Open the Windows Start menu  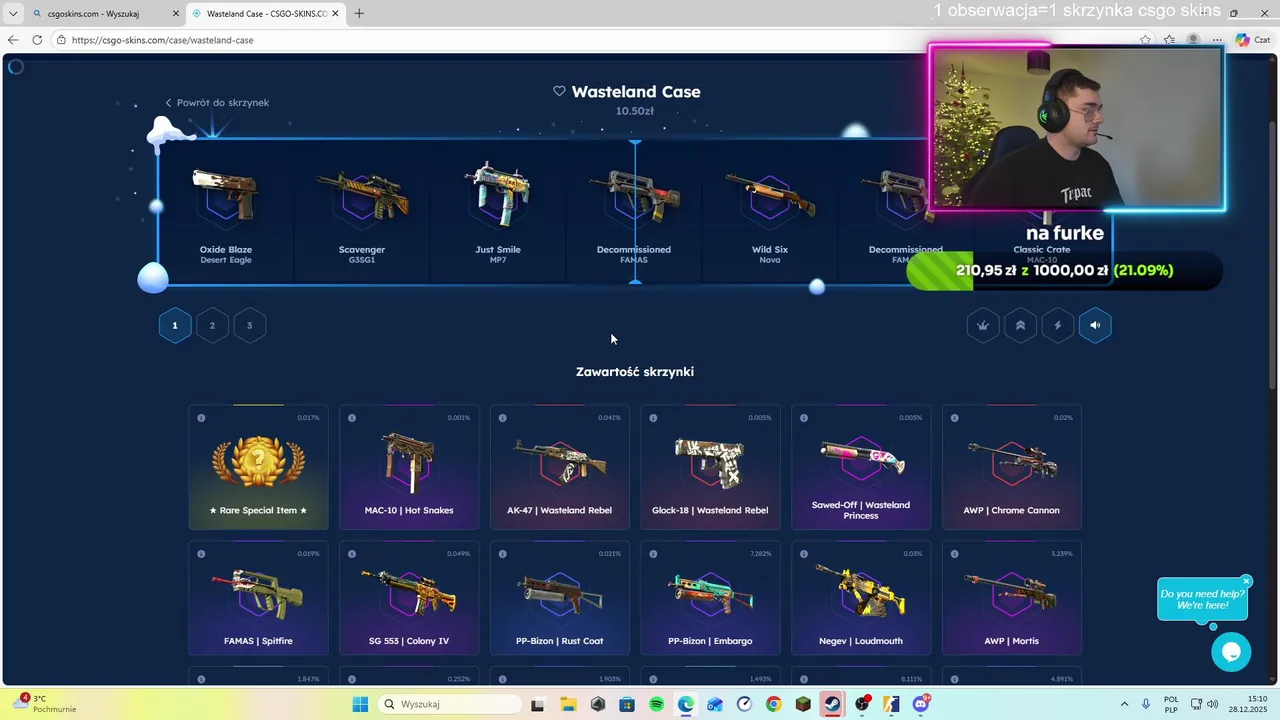tap(360, 704)
